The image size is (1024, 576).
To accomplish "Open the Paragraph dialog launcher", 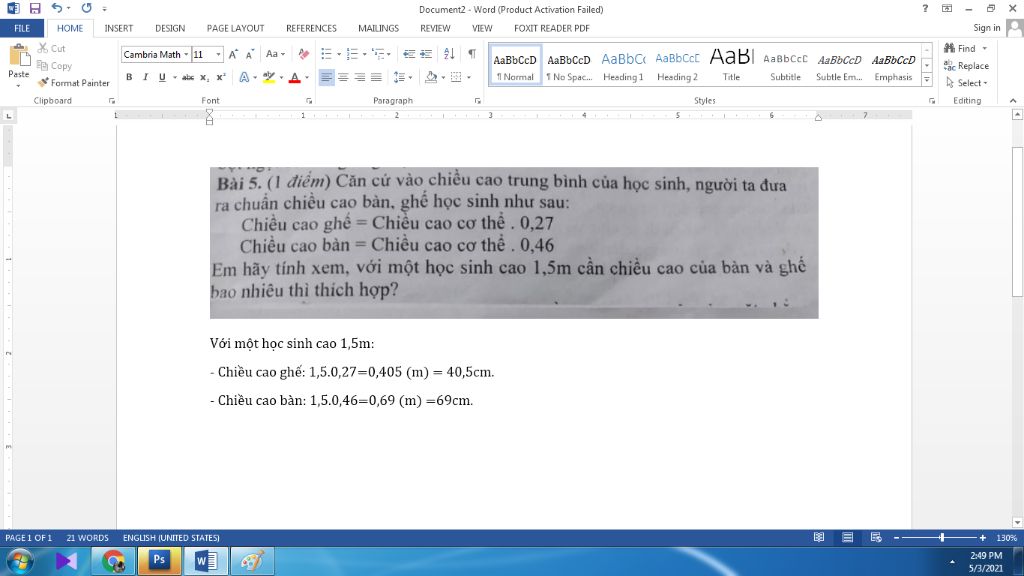I will 477,101.
